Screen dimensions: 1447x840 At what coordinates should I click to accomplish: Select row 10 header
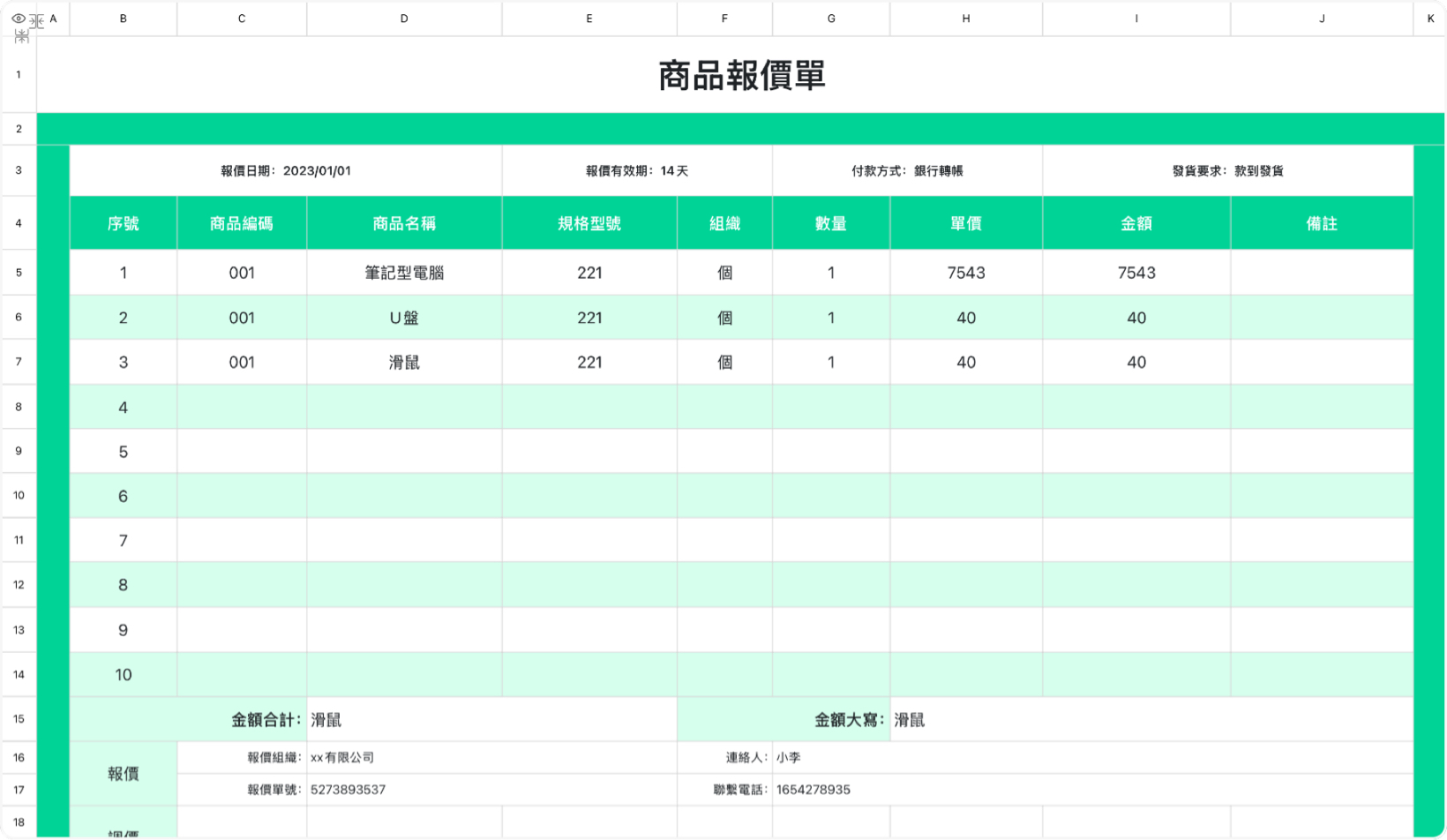(19, 496)
